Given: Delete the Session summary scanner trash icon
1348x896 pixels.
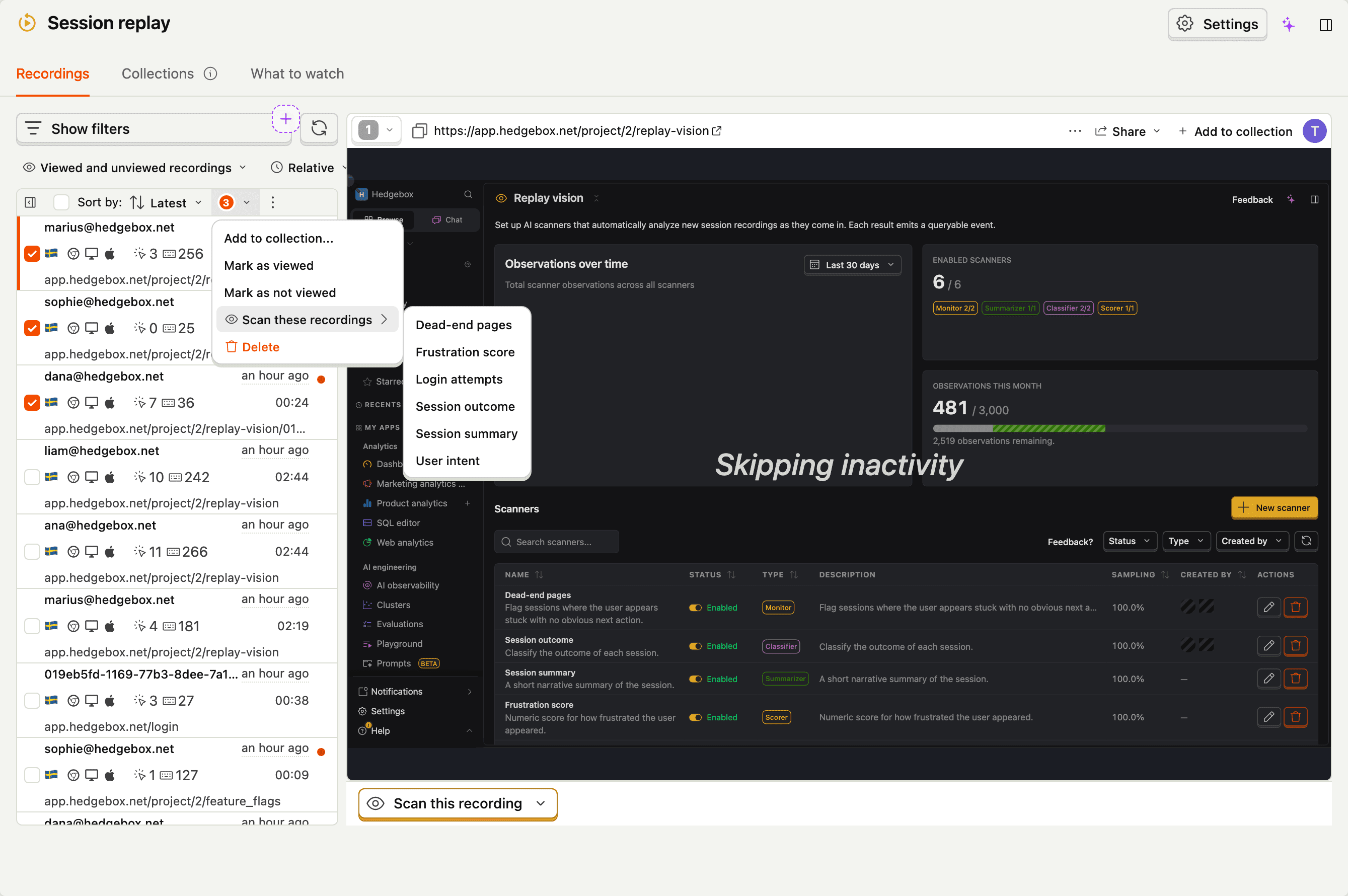Looking at the screenshot, I should 1296,678.
